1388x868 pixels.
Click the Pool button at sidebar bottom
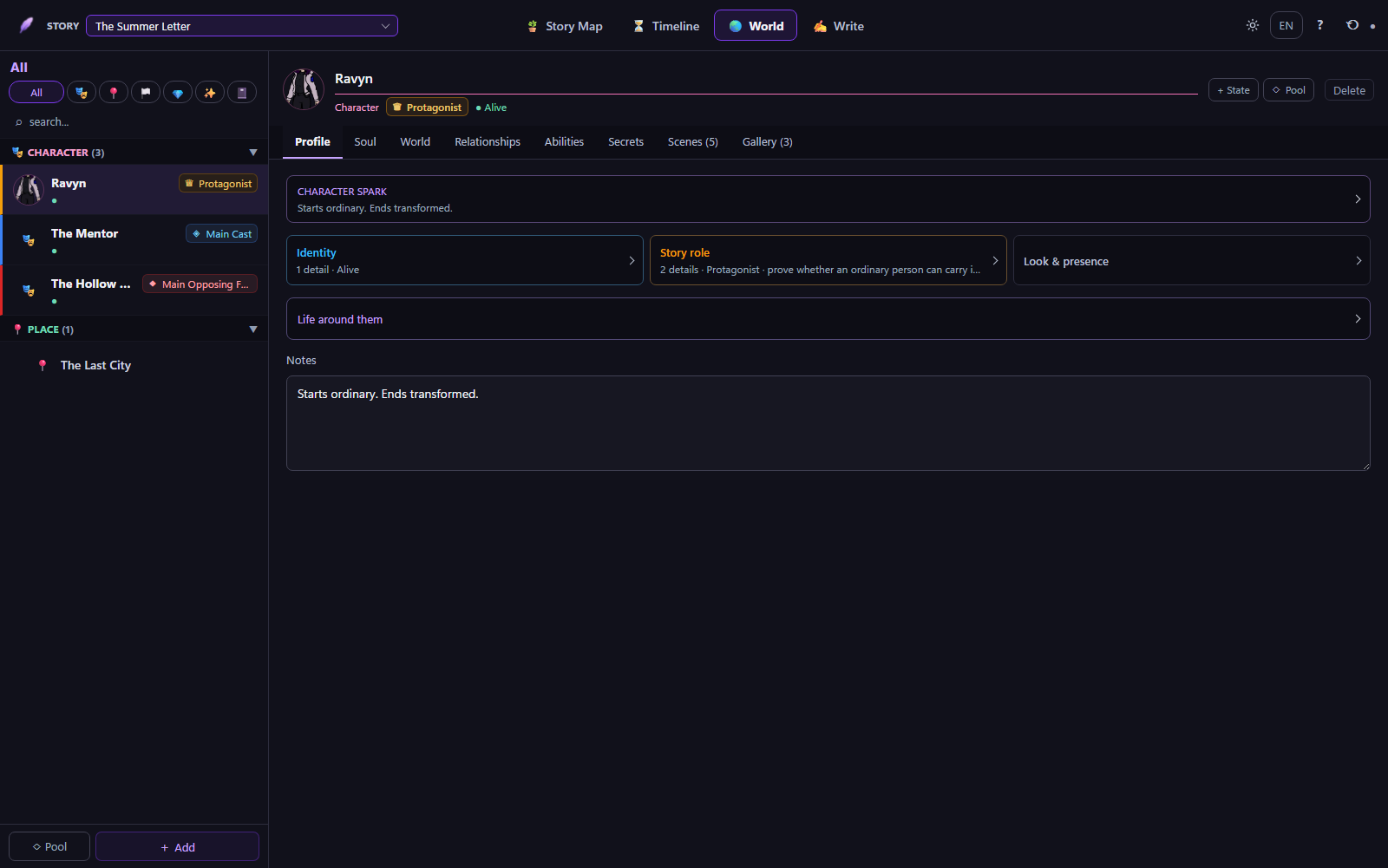pyautogui.click(x=49, y=847)
